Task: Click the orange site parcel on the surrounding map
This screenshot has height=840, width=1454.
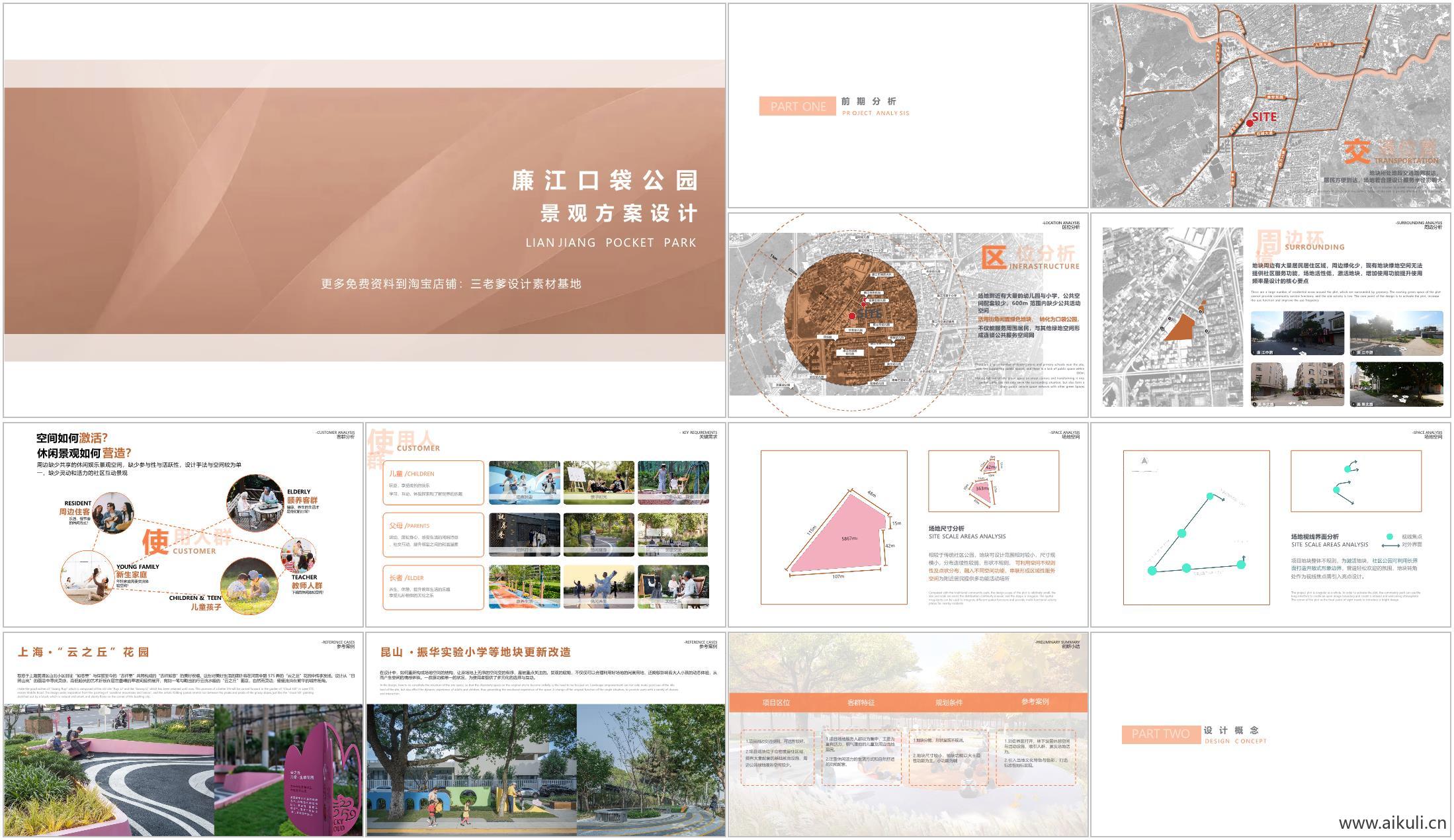Action: (1182, 330)
